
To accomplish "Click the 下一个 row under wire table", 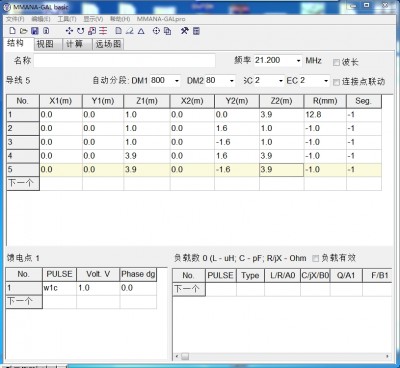I will tap(23, 183).
